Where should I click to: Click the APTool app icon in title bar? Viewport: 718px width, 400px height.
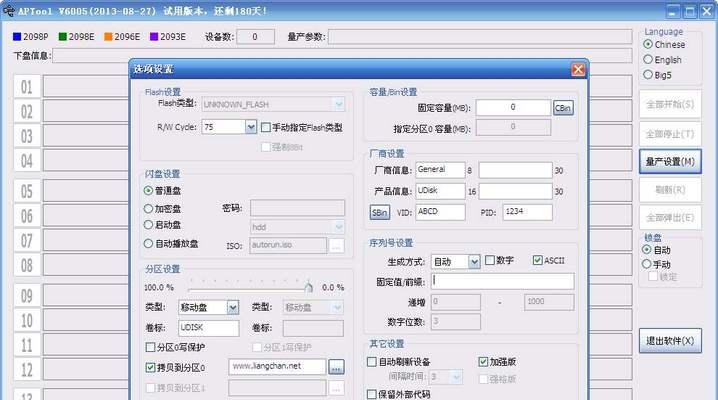(x=8, y=11)
